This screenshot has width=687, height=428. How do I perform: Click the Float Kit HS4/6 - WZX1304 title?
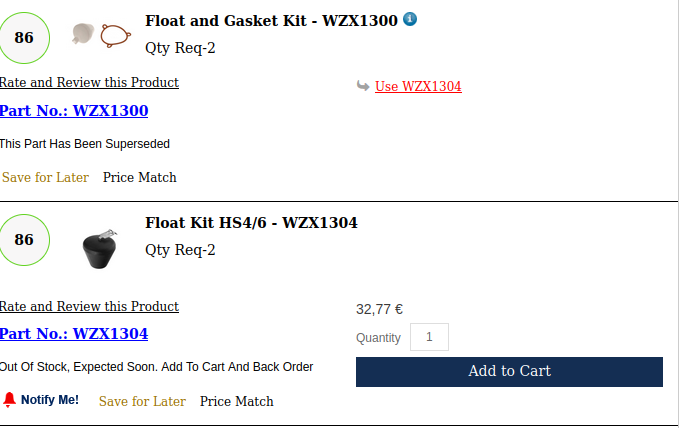[x=251, y=222]
